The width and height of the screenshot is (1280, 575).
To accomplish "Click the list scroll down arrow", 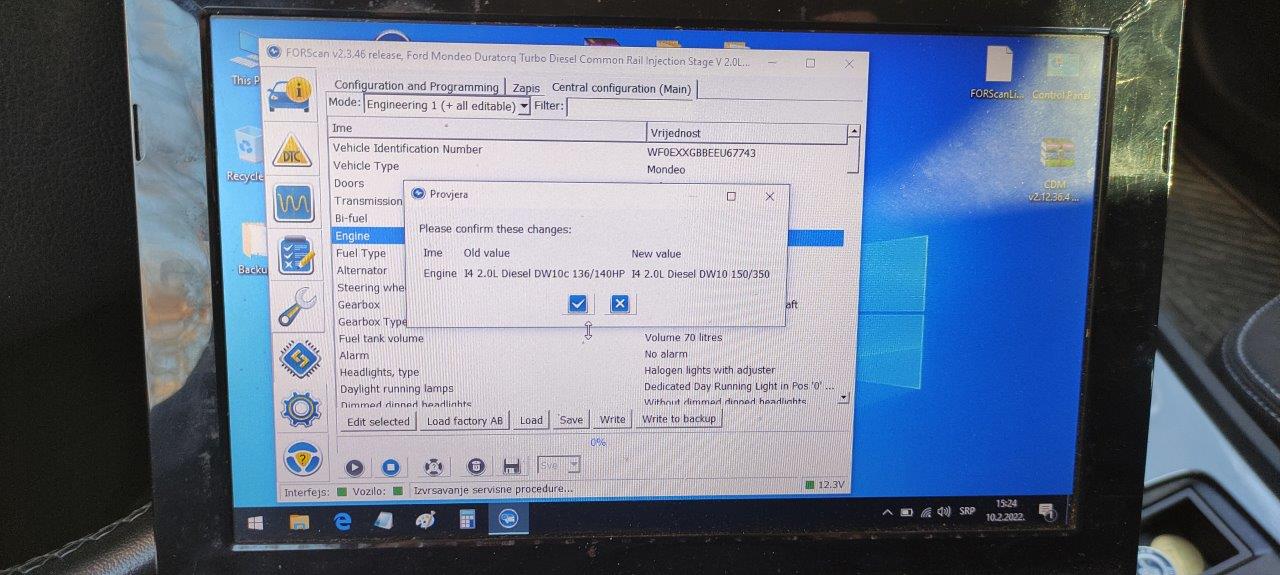I will 843,397.
